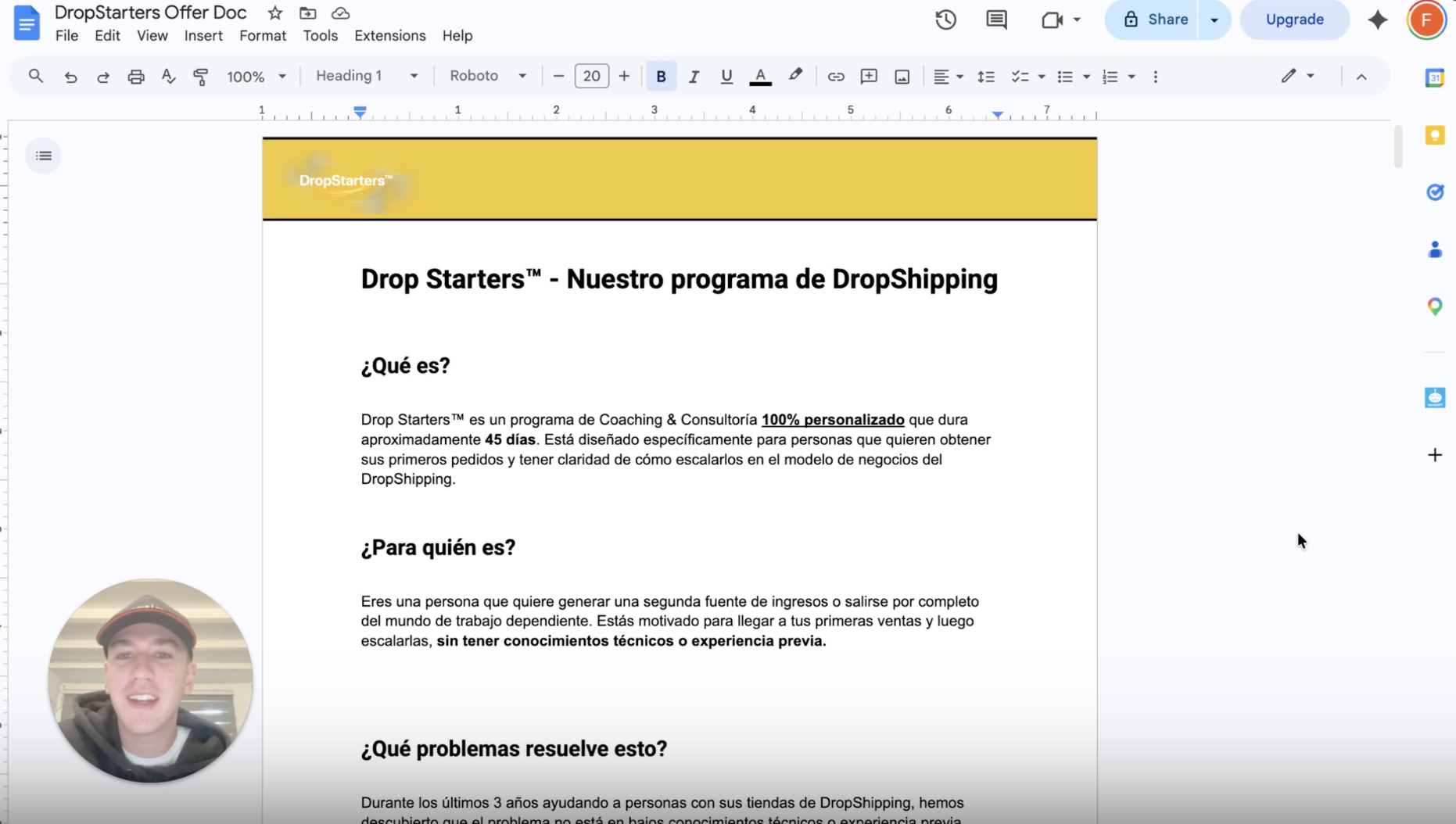The width and height of the screenshot is (1456, 824).
Task: Open the Insert menu
Action: 203,36
